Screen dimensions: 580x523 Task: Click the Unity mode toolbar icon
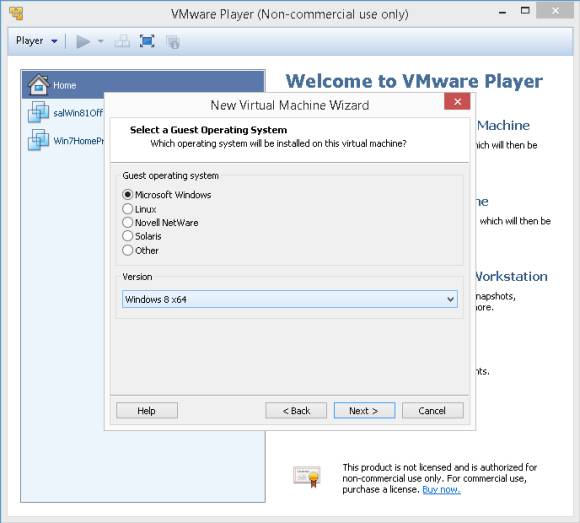click(173, 42)
